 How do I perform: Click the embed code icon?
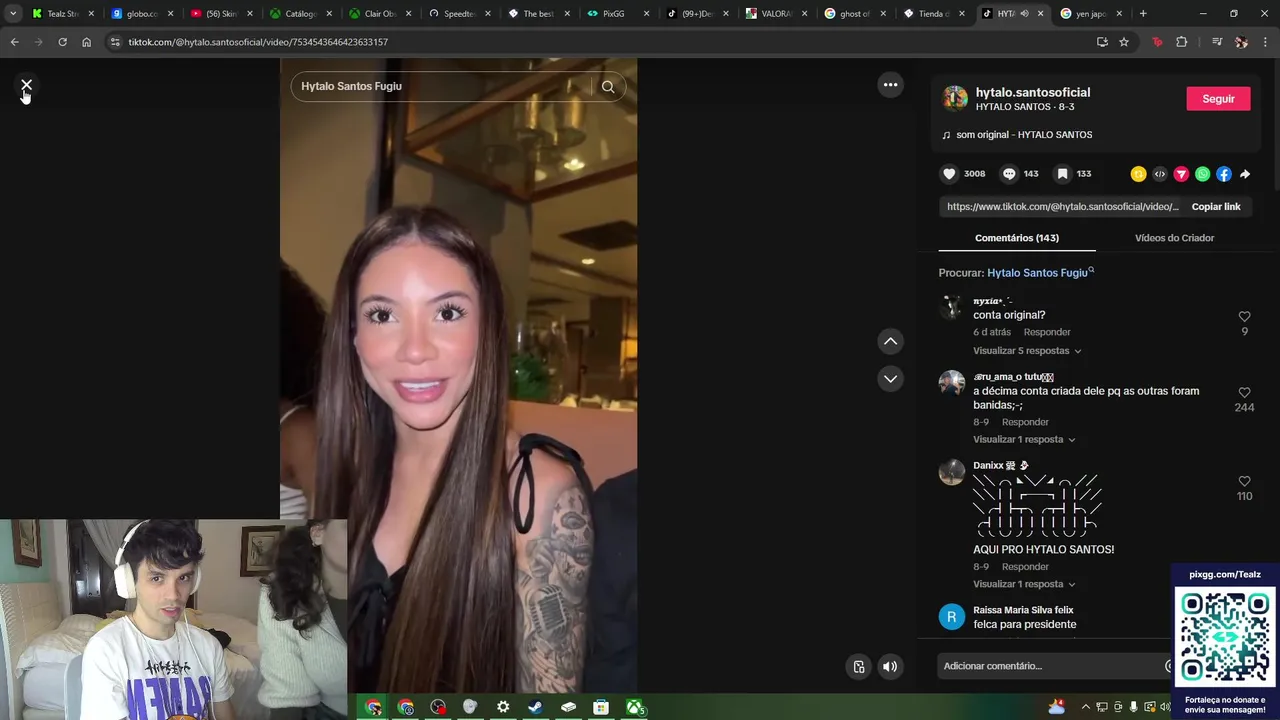click(1160, 174)
